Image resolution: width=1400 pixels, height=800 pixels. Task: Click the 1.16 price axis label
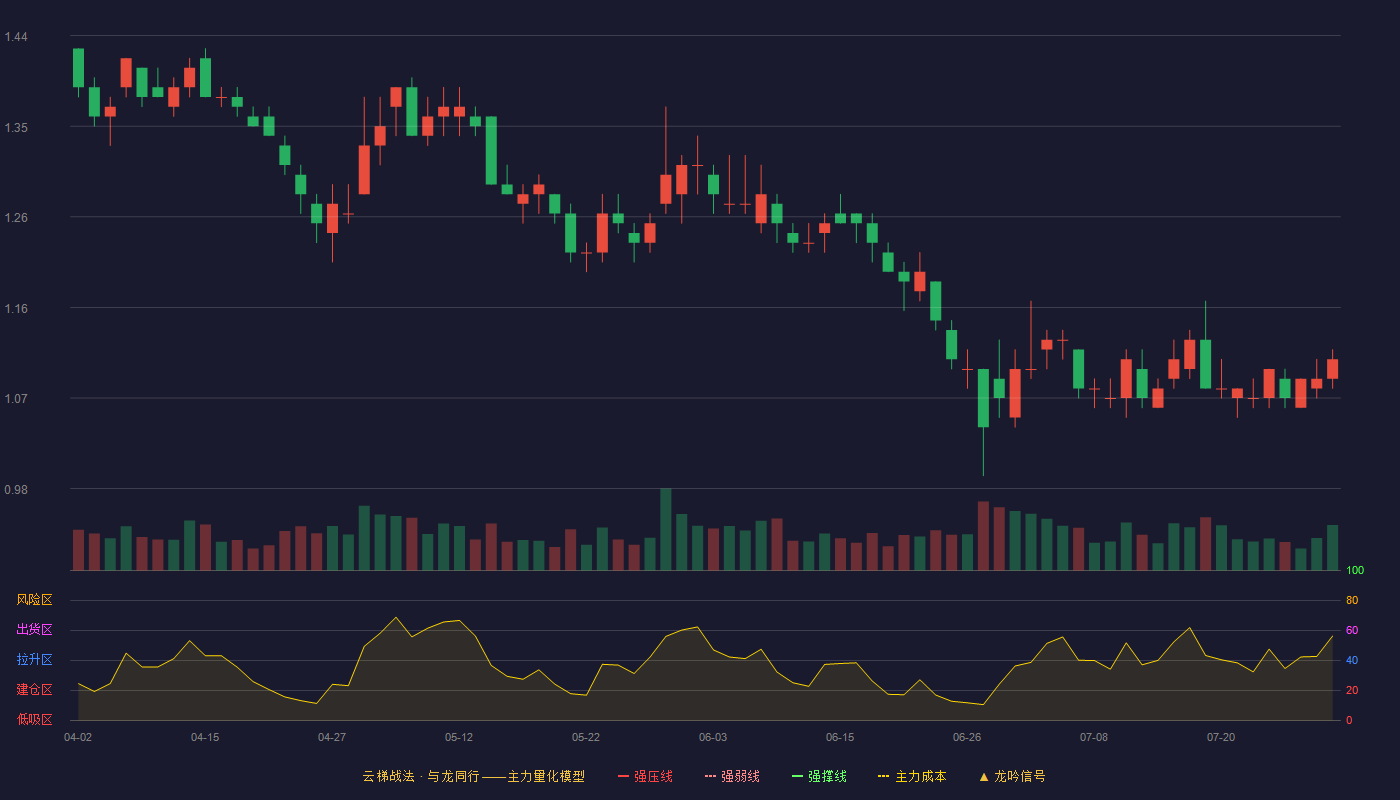(16, 309)
